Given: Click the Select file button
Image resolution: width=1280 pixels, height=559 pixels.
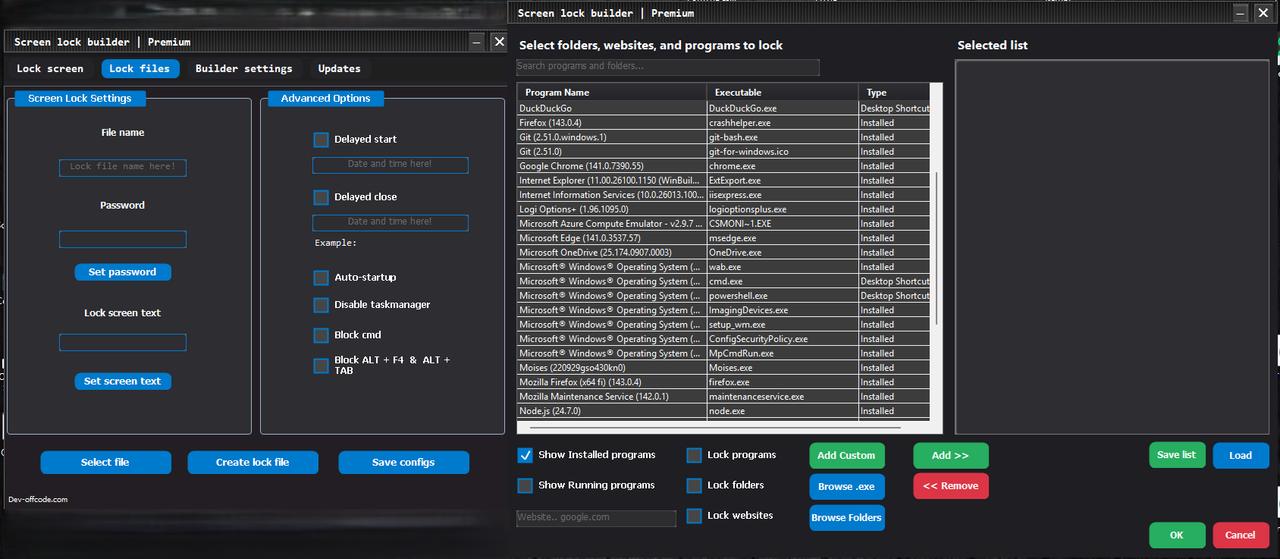Looking at the screenshot, I should pyautogui.click(x=105, y=462).
